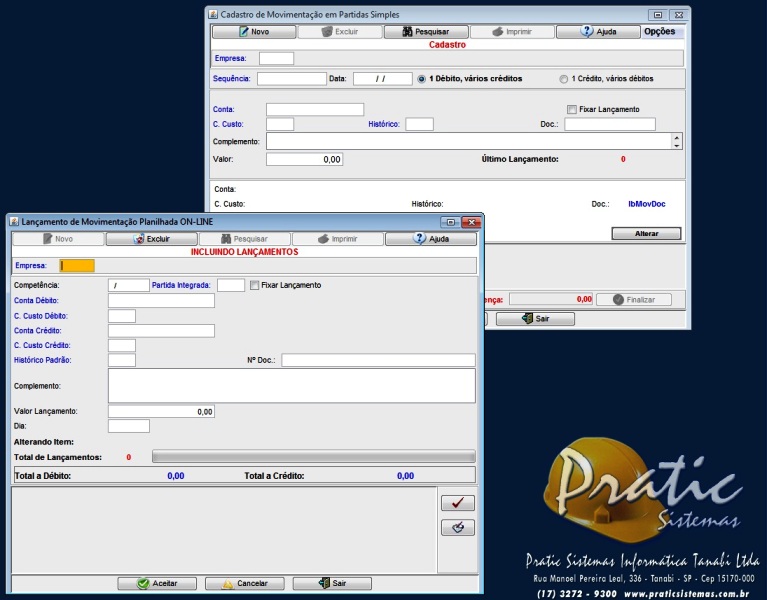Click the Nº Doc. input field
Viewport: 767px width, 600px height.
click(379, 360)
